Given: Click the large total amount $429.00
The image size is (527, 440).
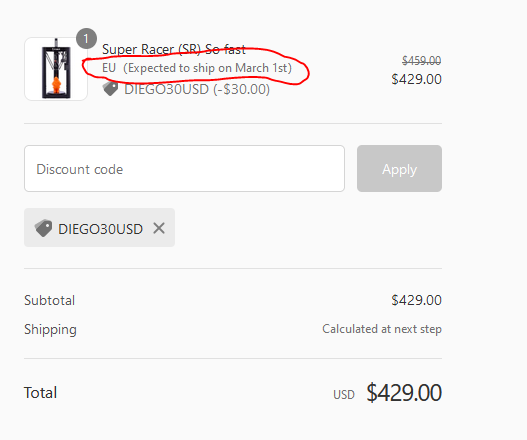Looking at the screenshot, I should (x=404, y=393).
